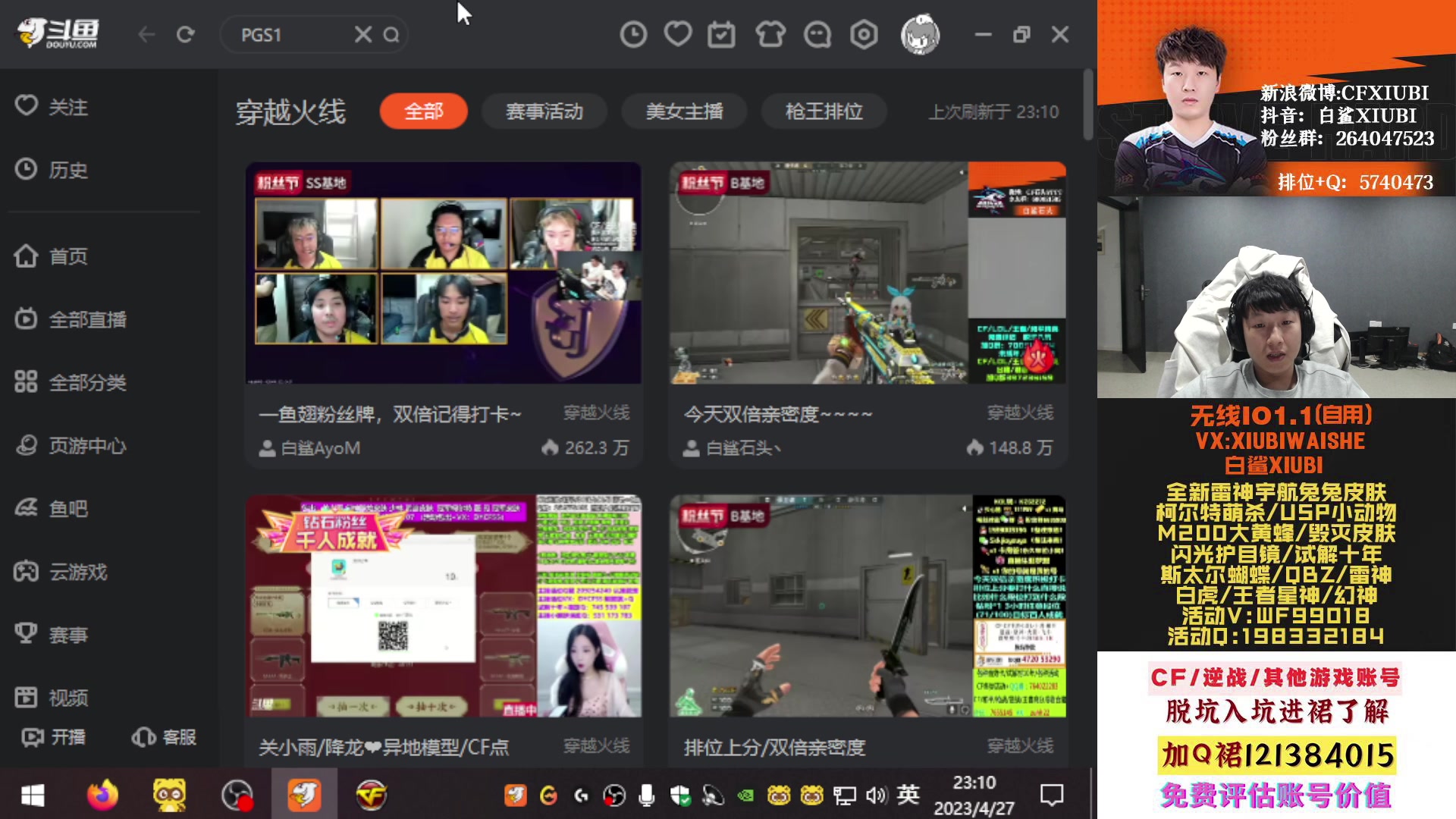Select the 枪王排位 tab

tap(824, 111)
